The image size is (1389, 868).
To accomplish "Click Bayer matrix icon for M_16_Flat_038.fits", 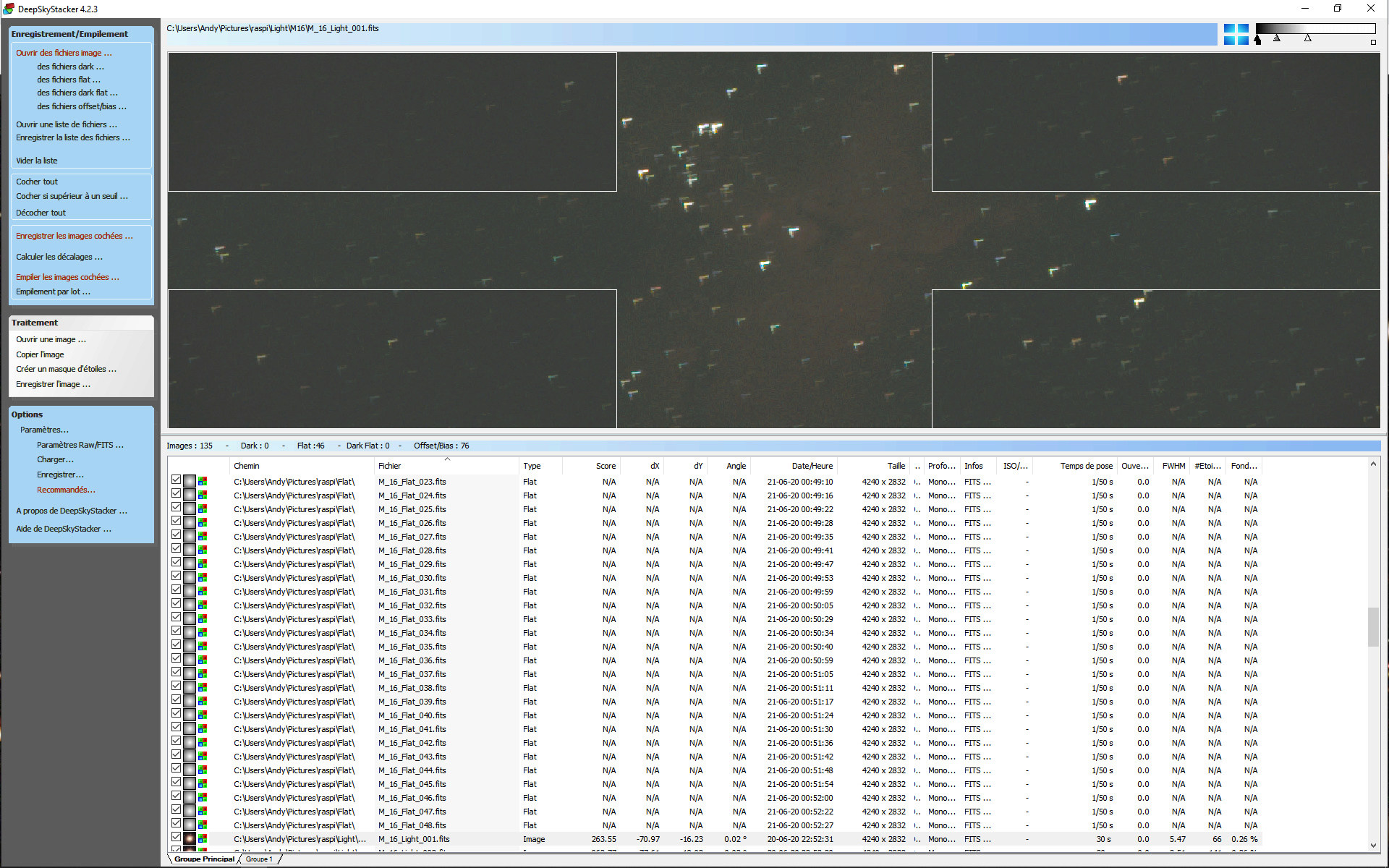I will 203,688.
